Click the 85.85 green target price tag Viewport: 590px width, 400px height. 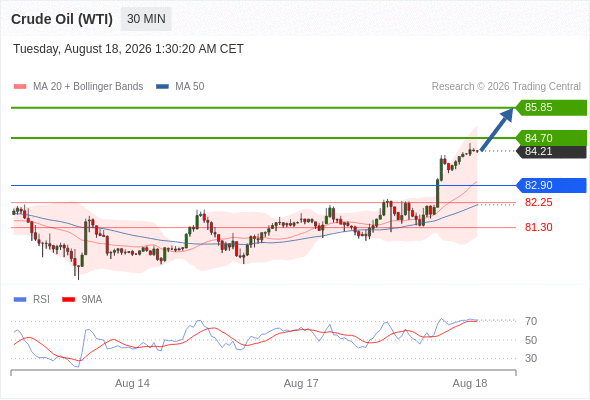(551, 108)
